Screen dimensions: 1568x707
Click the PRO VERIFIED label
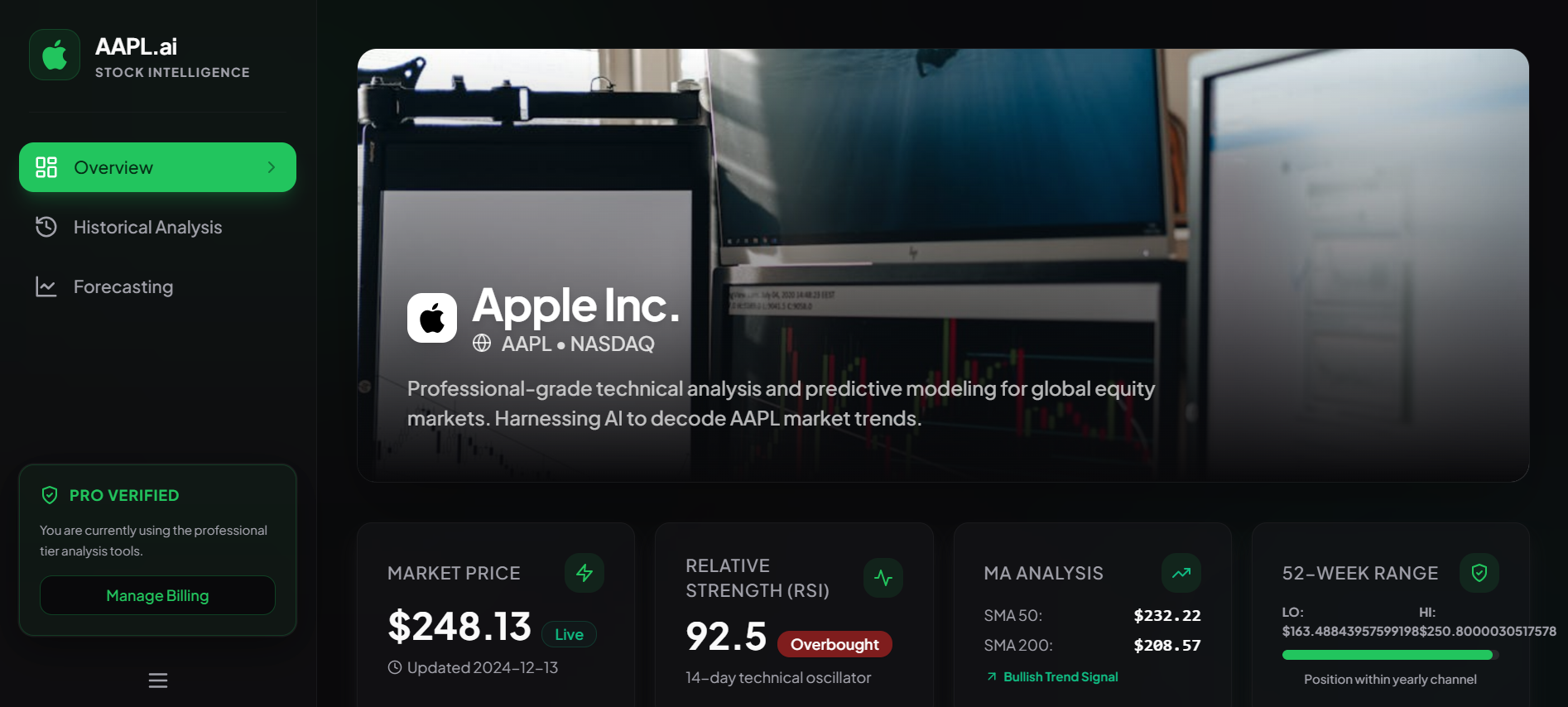pyautogui.click(x=124, y=495)
